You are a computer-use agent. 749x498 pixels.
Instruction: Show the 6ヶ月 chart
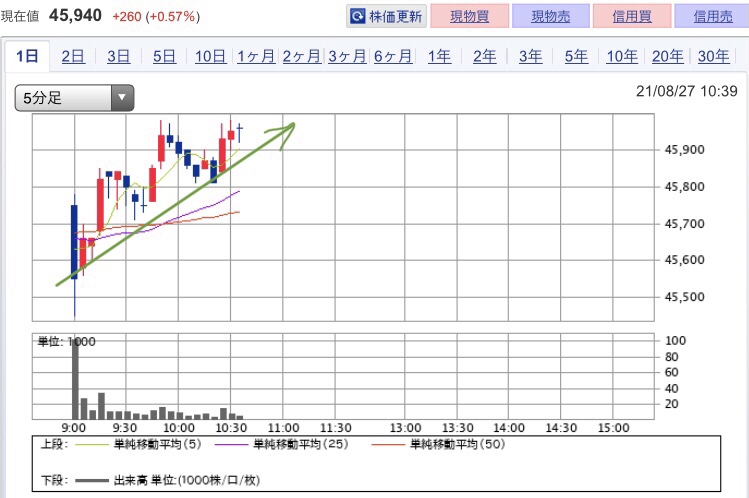pos(393,56)
